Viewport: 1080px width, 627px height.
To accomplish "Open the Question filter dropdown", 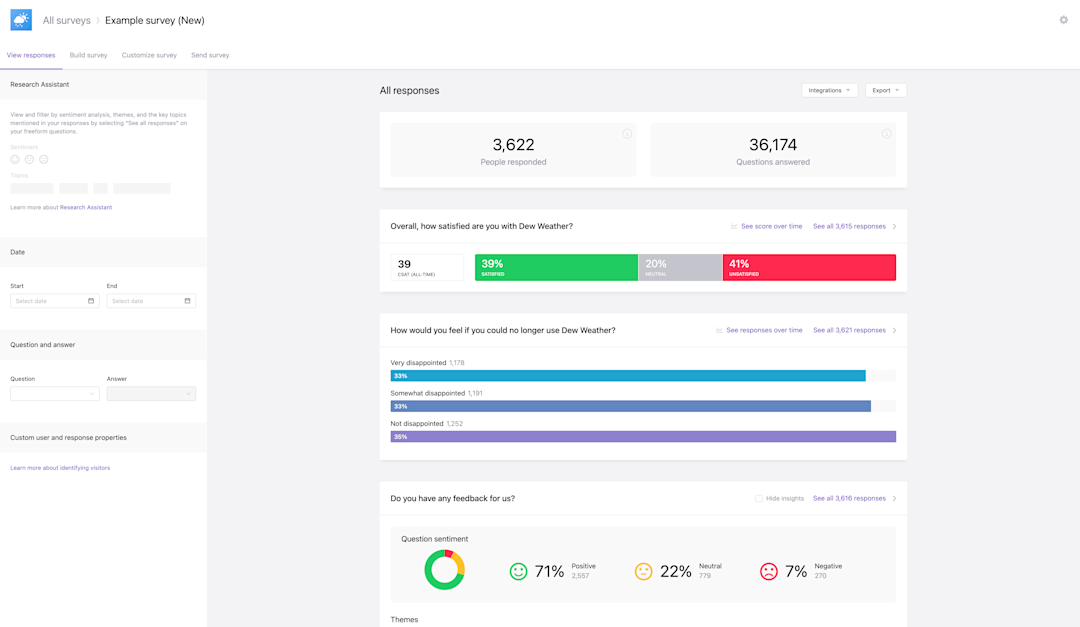I will (x=54, y=393).
